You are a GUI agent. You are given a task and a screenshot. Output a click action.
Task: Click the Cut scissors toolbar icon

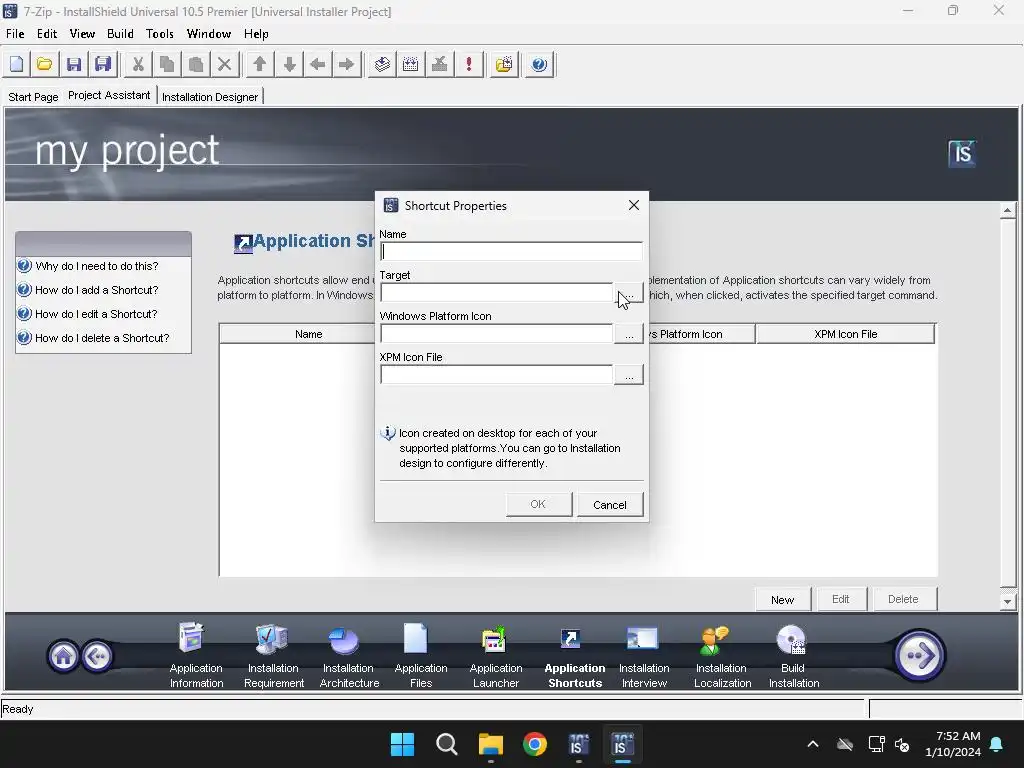point(138,64)
